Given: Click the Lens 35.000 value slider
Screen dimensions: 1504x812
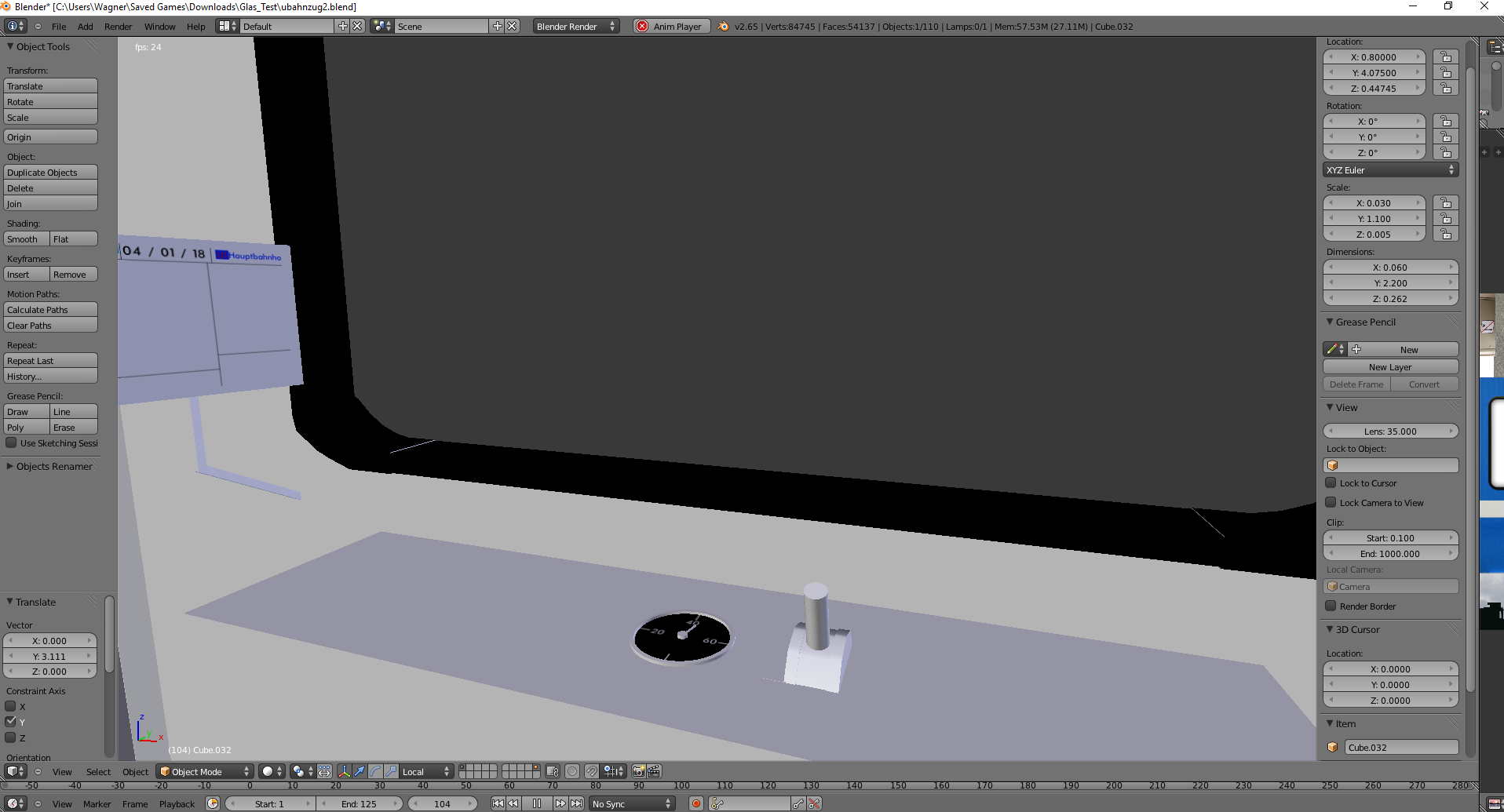Looking at the screenshot, I should coord(1390,431).
